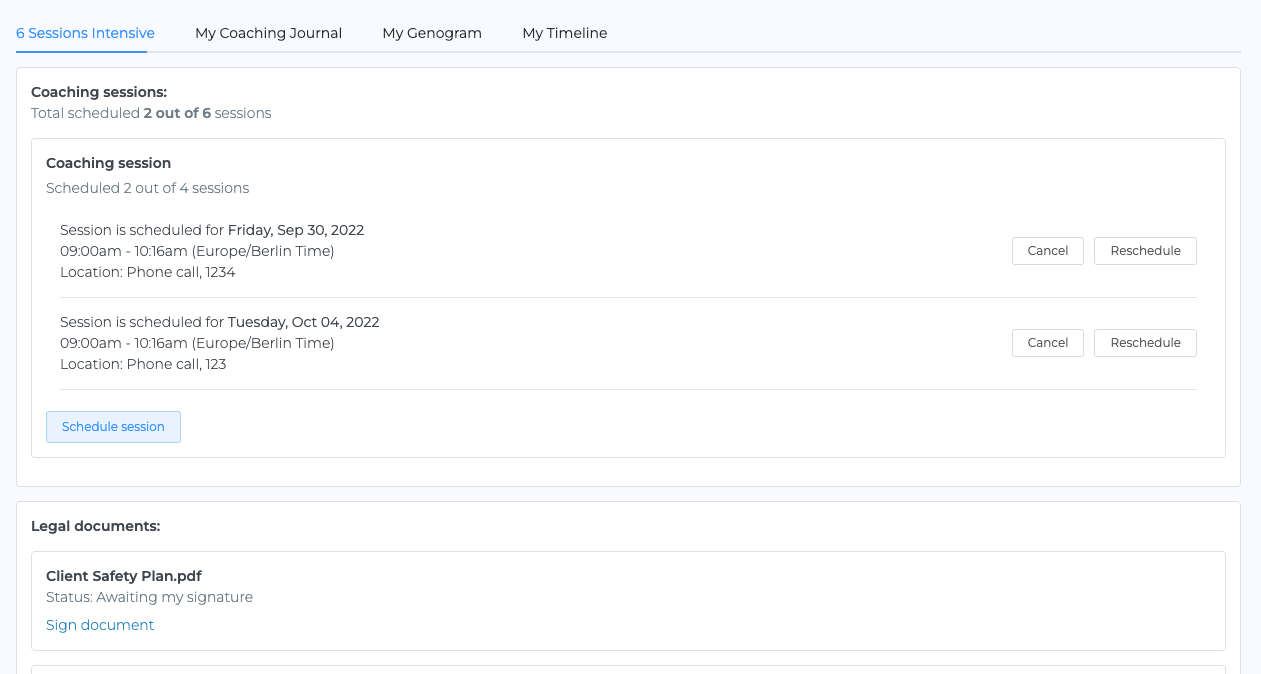Click the Friday, Sep 30, 2022 date text
1261x674 pixels.
[296, 230]
